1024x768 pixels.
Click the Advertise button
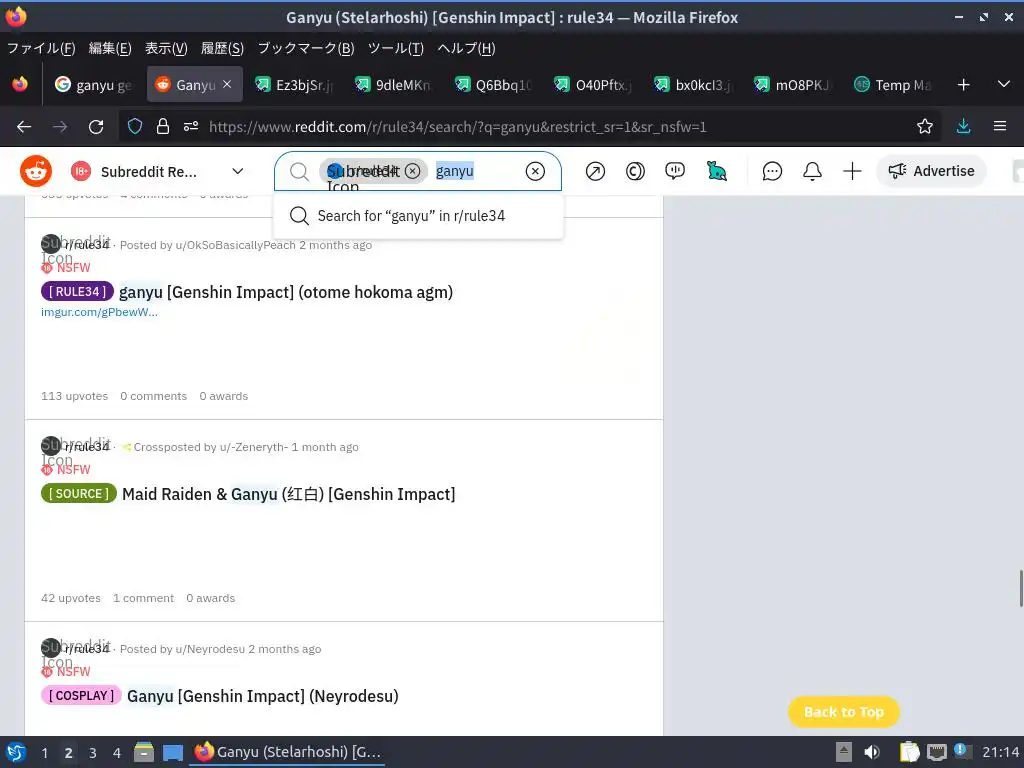click(x=931, y=171)
